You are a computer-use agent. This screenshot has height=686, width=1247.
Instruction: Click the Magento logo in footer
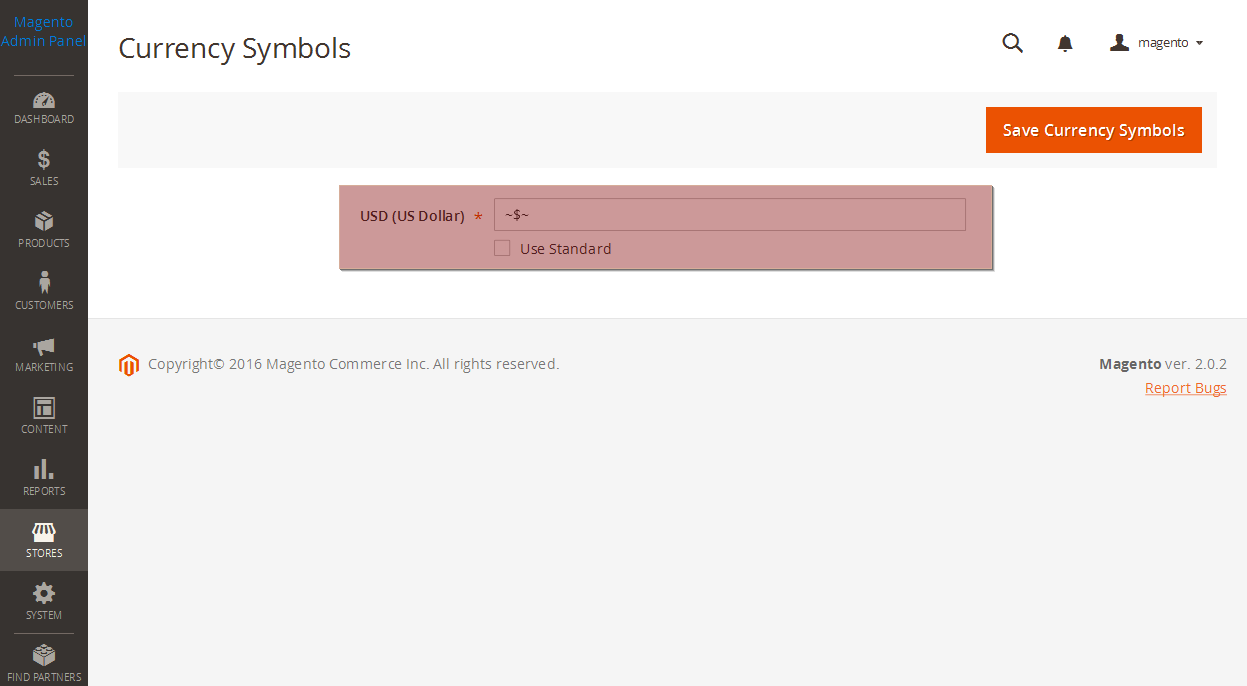coord(129,365)
